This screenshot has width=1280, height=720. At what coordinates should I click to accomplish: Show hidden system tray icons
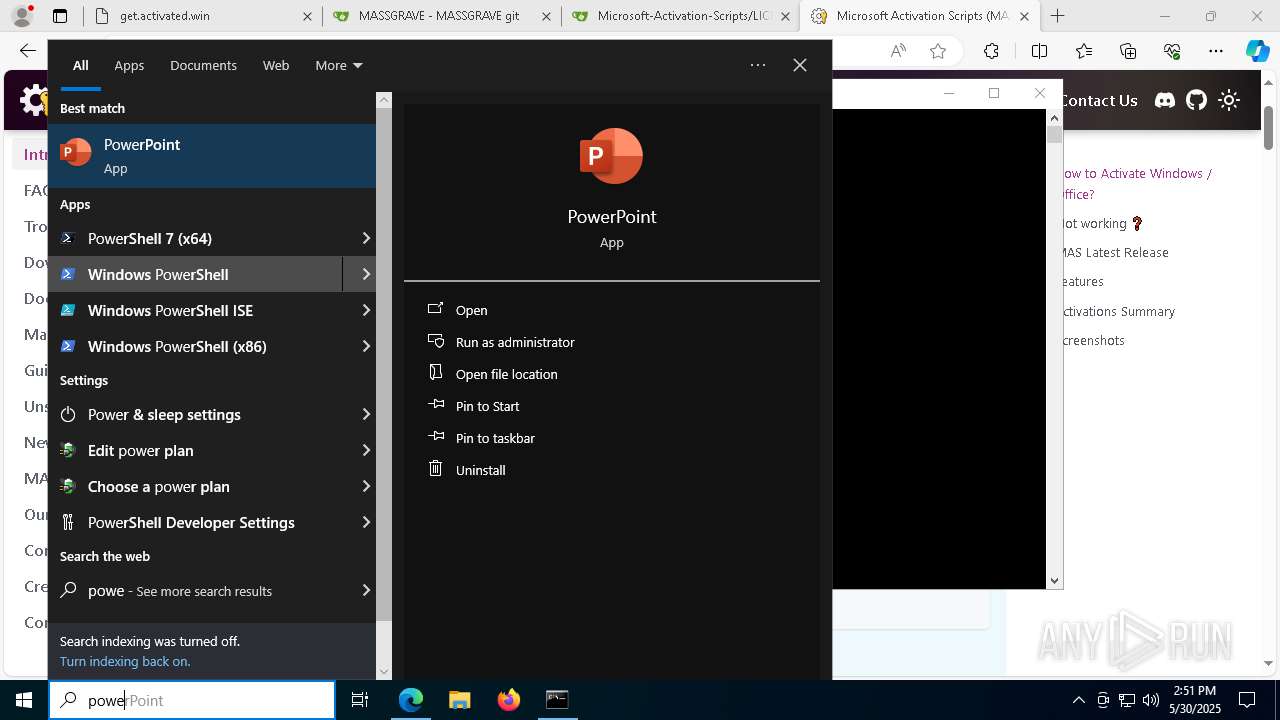1078,700
